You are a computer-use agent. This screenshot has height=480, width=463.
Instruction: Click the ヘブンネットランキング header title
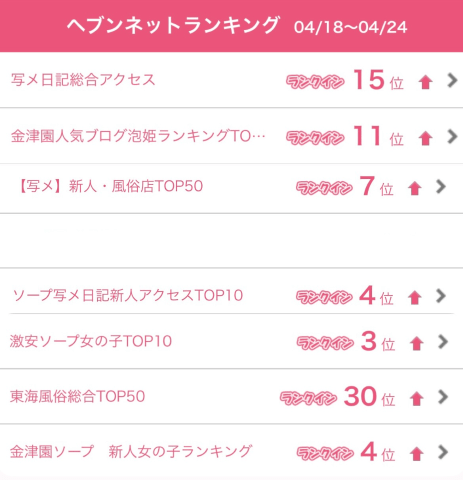pos(173,25)
